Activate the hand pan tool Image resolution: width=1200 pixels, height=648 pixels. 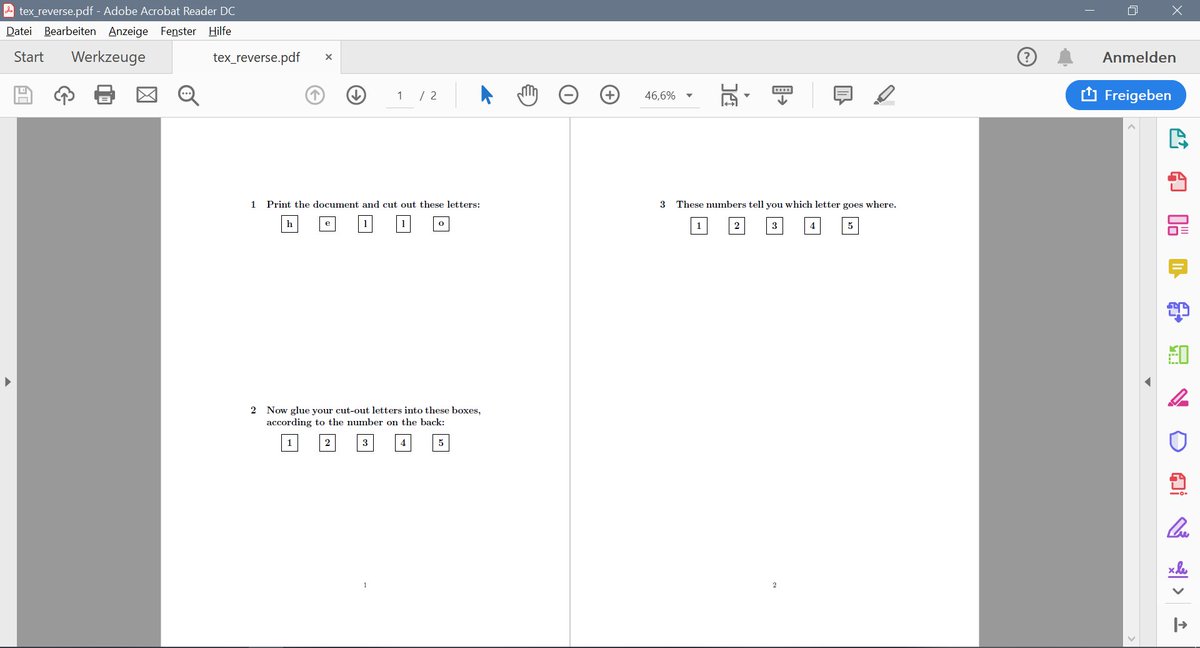(527, 95)
